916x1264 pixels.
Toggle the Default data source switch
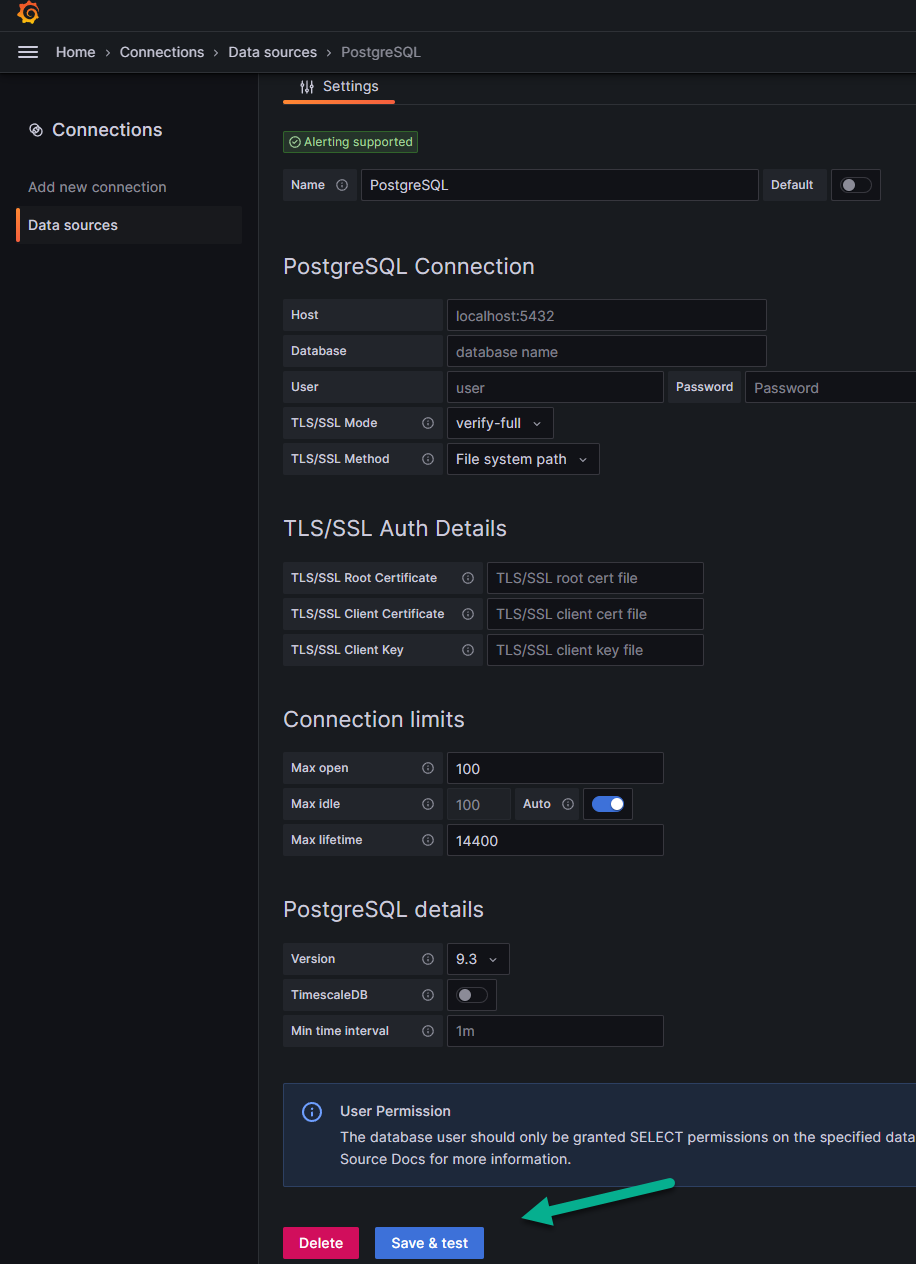(855, 185)
